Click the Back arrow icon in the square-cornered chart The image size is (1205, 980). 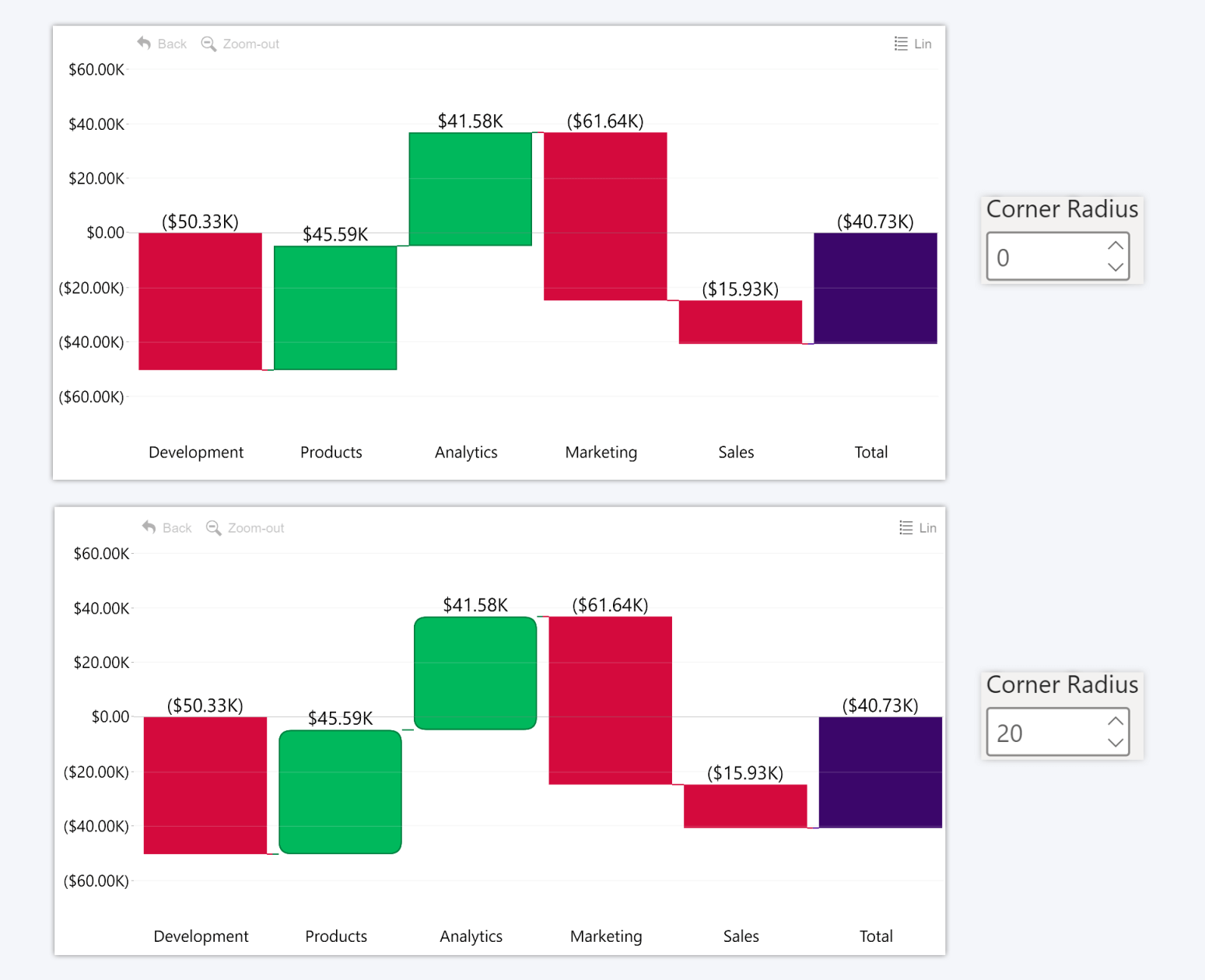tap(144, 44)
